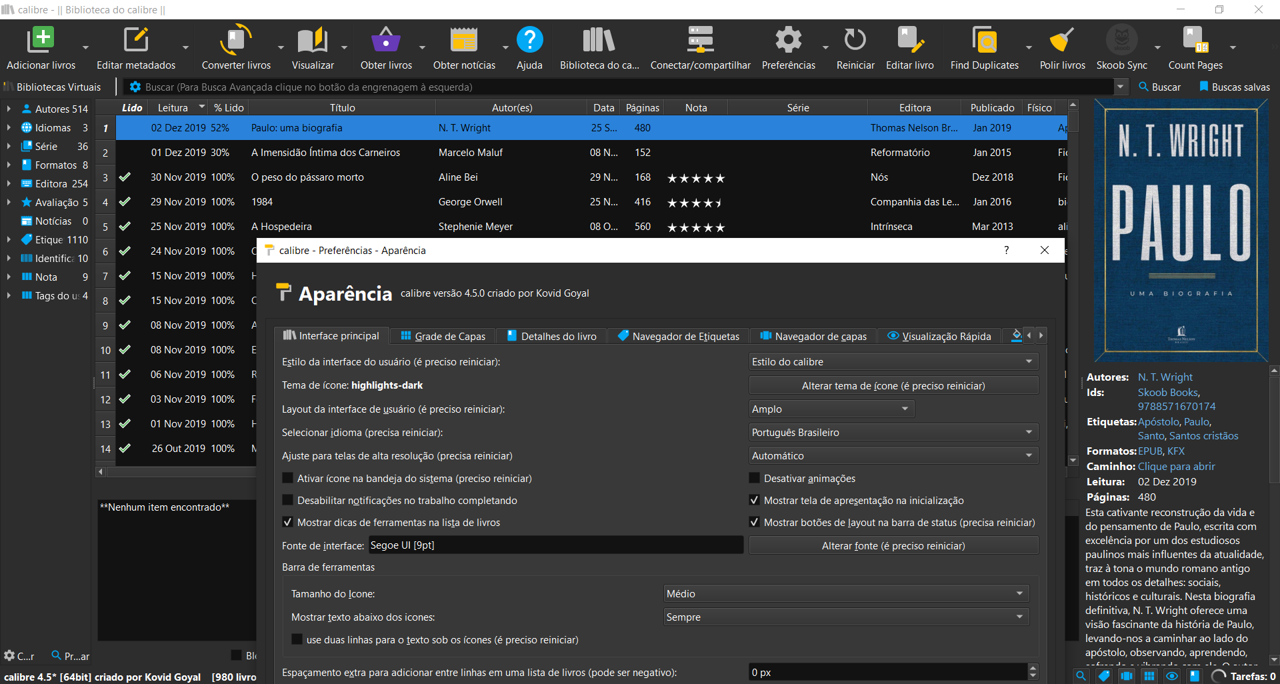Toggle cover browser icon in status bar
The height and width of the screenshot is (684, 1280).
(x=1127, y=676)
